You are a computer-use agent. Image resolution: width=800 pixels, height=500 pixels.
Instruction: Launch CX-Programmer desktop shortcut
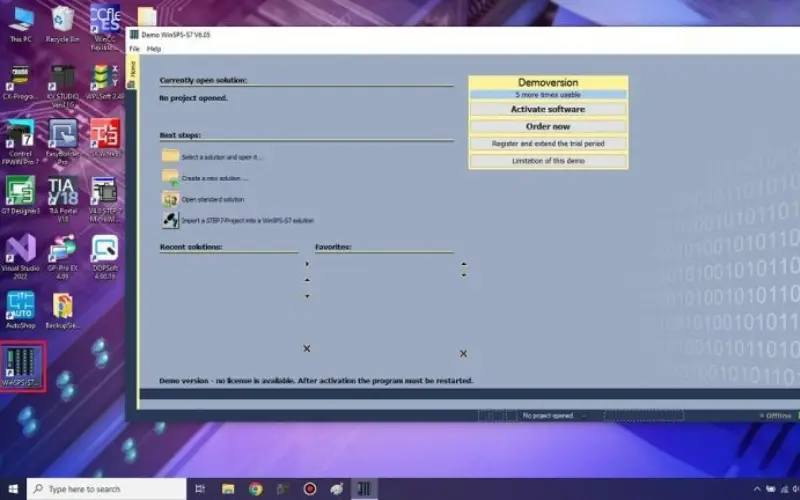click(20, 82)
